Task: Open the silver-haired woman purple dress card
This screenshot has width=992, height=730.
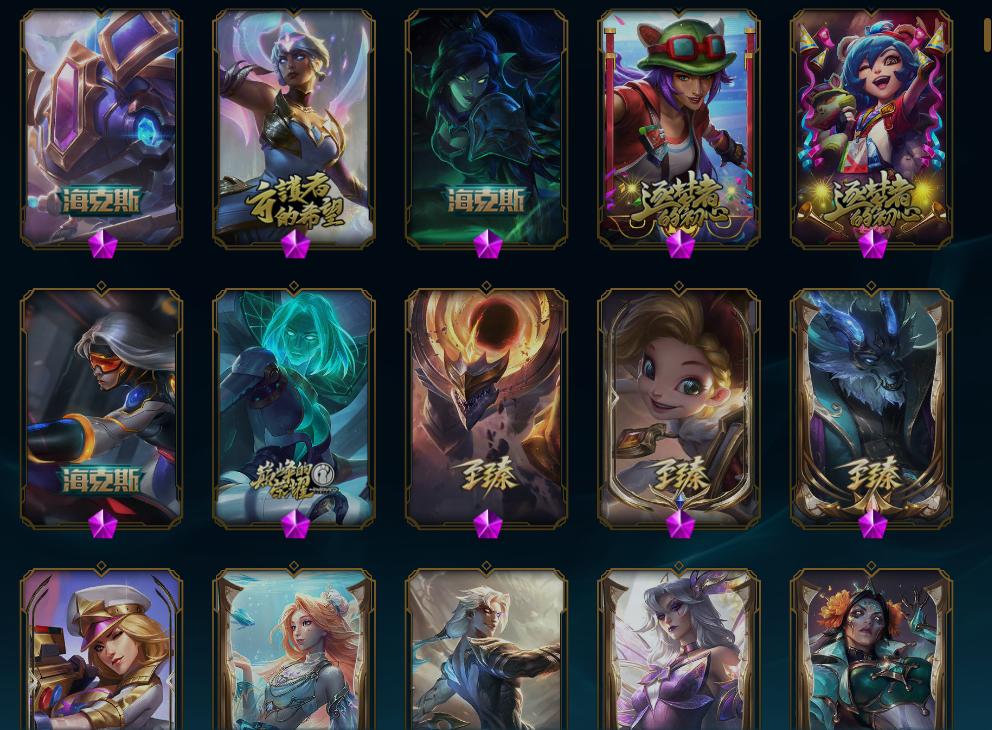Action: click(679, 649)
